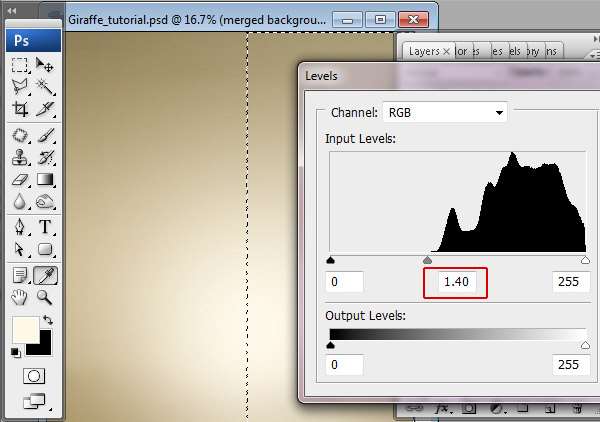
Task: Minimize the Giraffe_tutorial.psd document window
Action: click(347, 19)
